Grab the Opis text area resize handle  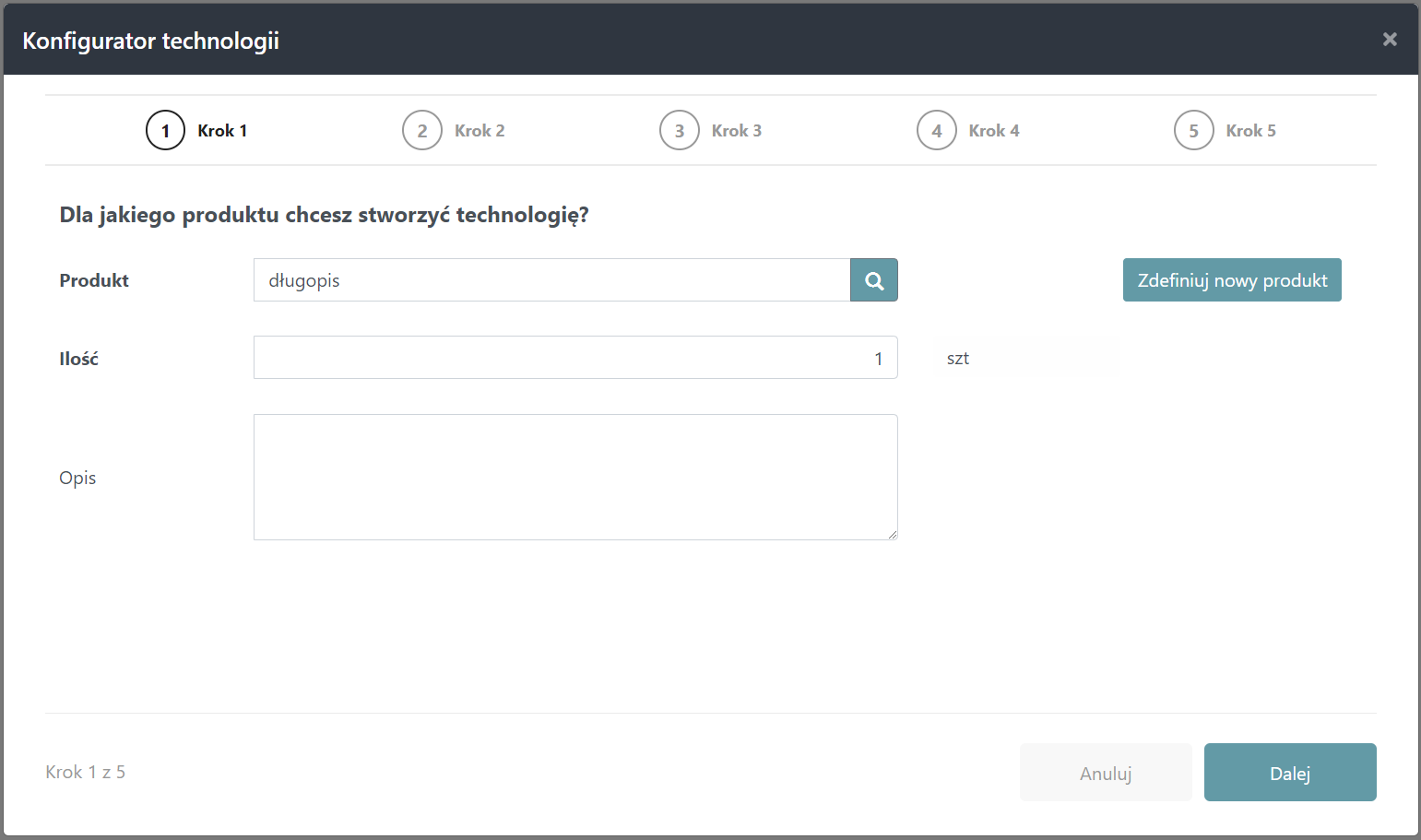[893, 535]
